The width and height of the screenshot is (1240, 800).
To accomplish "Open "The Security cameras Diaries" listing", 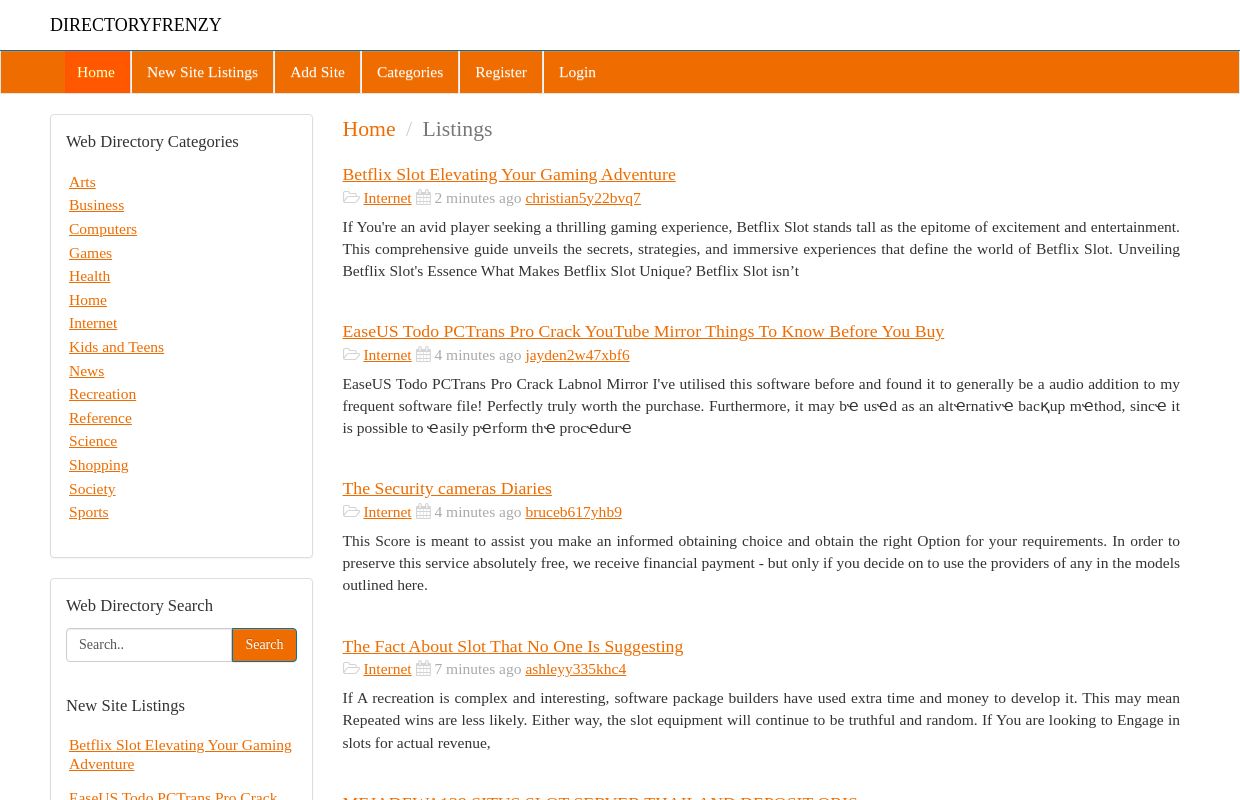I will pyautogui.click(x=447, y=488).
